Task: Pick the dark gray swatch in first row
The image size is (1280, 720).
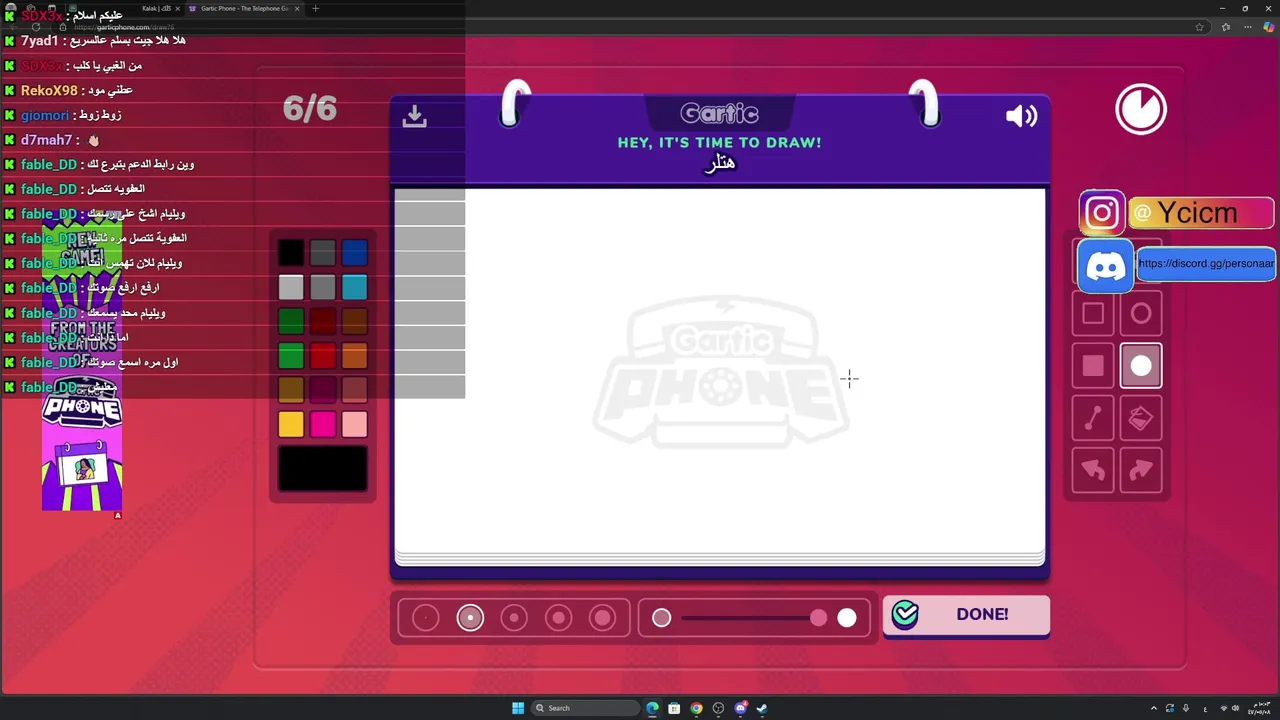Action: [x=323, y=253]
